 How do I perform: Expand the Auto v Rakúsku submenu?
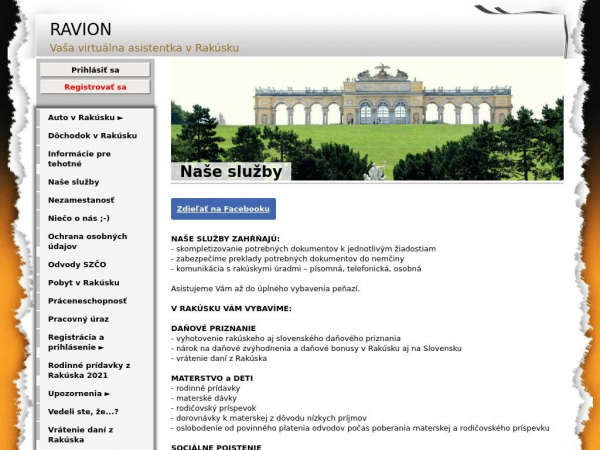(85, 117)
